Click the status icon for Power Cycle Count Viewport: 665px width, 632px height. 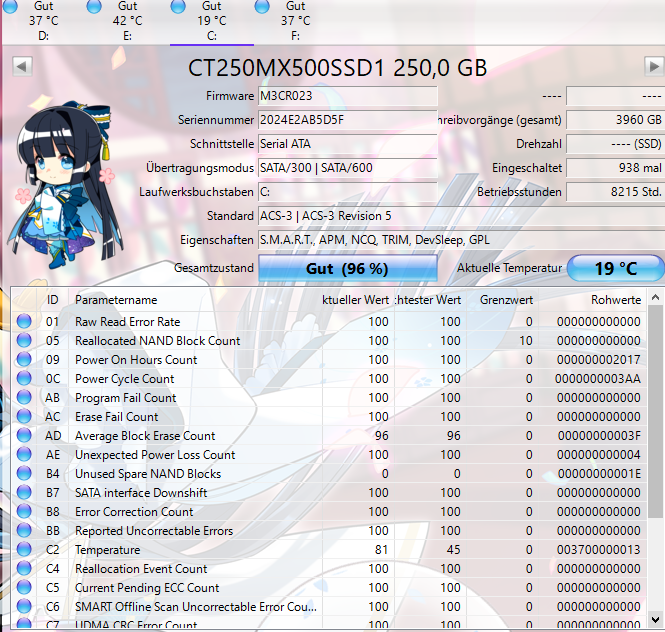coord(24,378)
